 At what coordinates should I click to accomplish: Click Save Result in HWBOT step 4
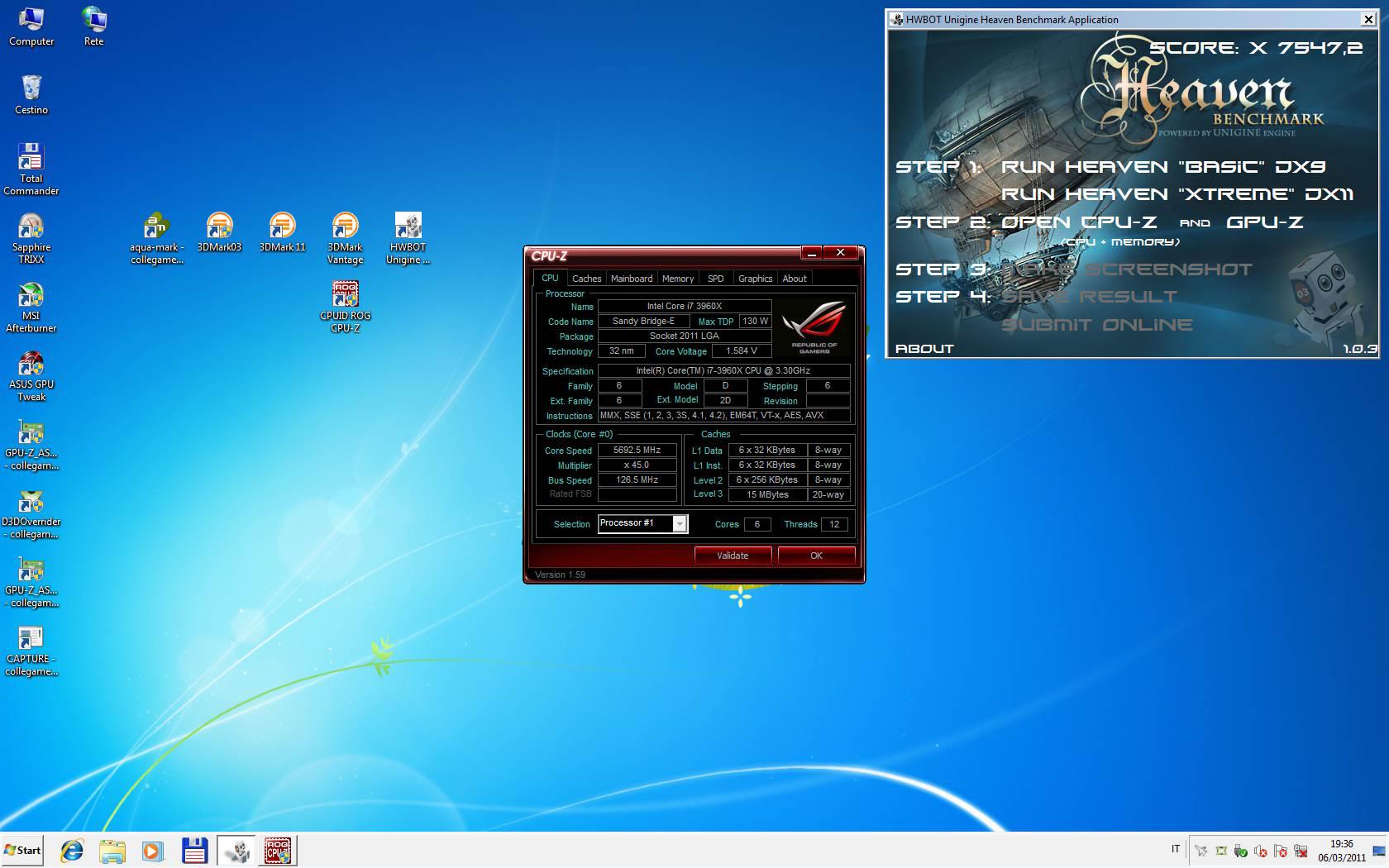coord(1089,297)
